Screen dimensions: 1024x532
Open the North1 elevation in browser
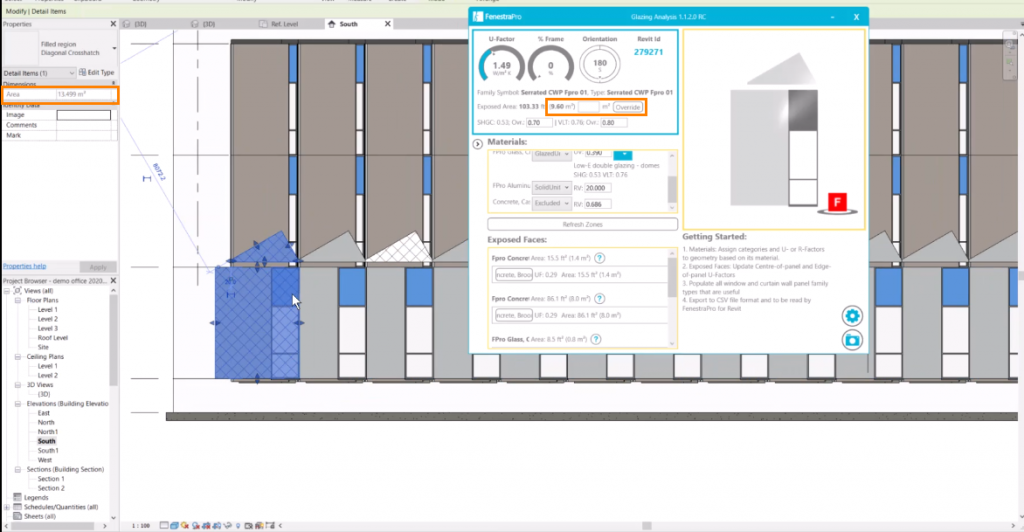(48, 432)
